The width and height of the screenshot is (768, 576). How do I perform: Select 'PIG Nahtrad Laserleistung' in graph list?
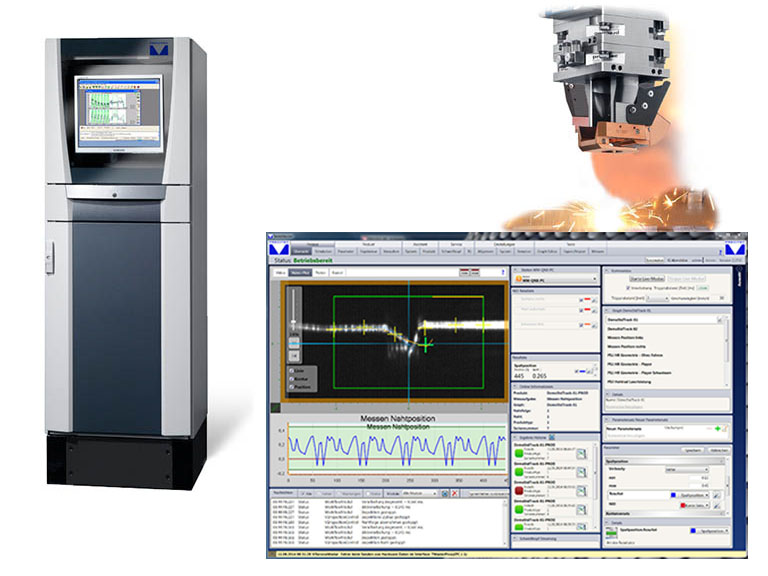[x=629, y=382]
